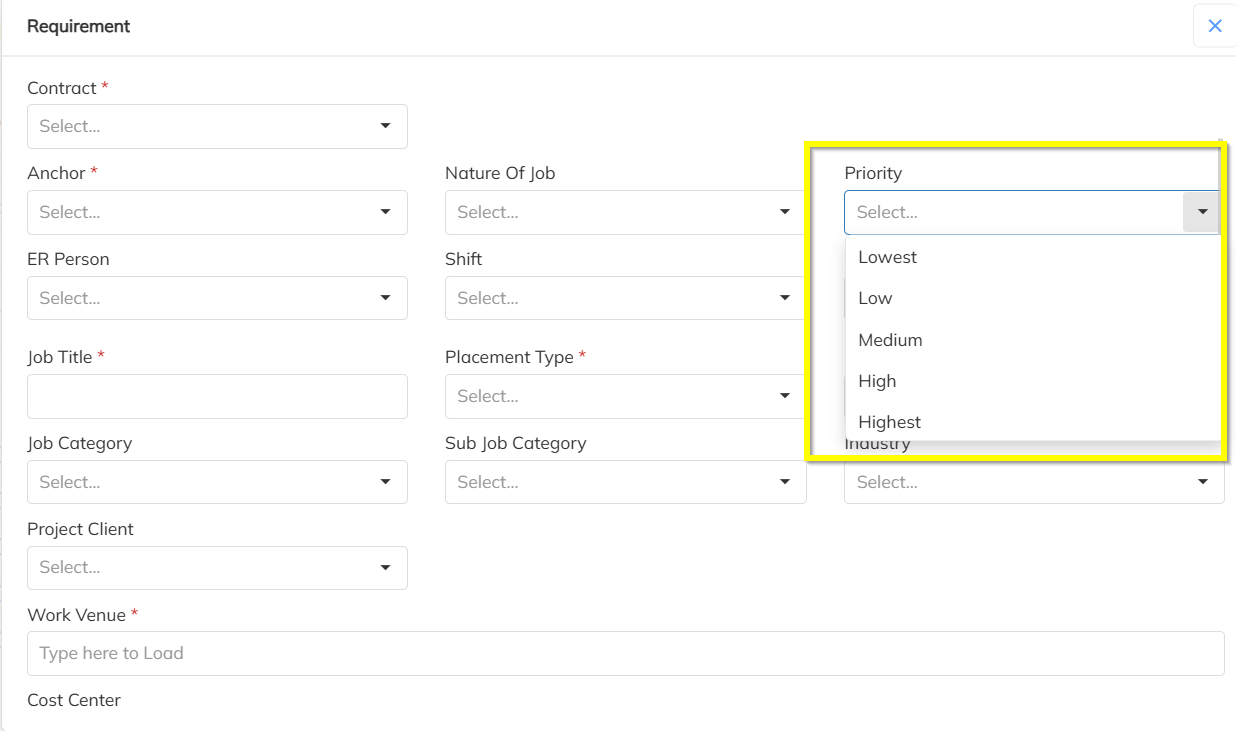Open the Project Client dropdown
1236x731 pixels.
tap(217, 567)
